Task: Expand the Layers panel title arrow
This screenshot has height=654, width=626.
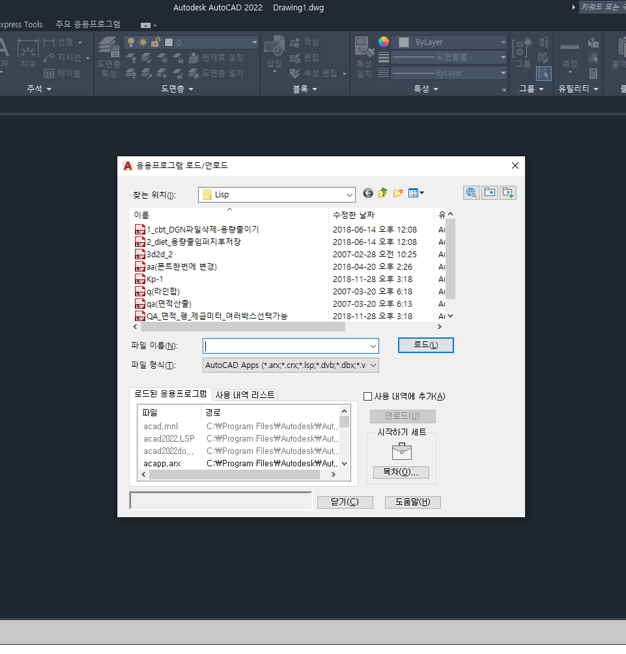Action: (x=191, y=89)
